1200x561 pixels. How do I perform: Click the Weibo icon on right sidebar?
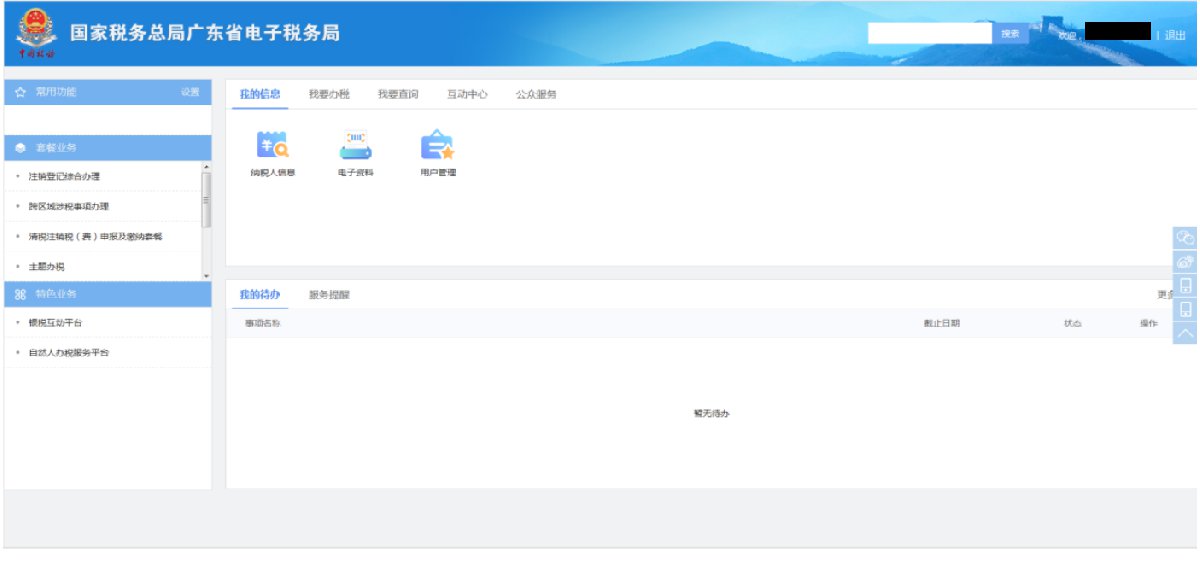point(1185,261)
